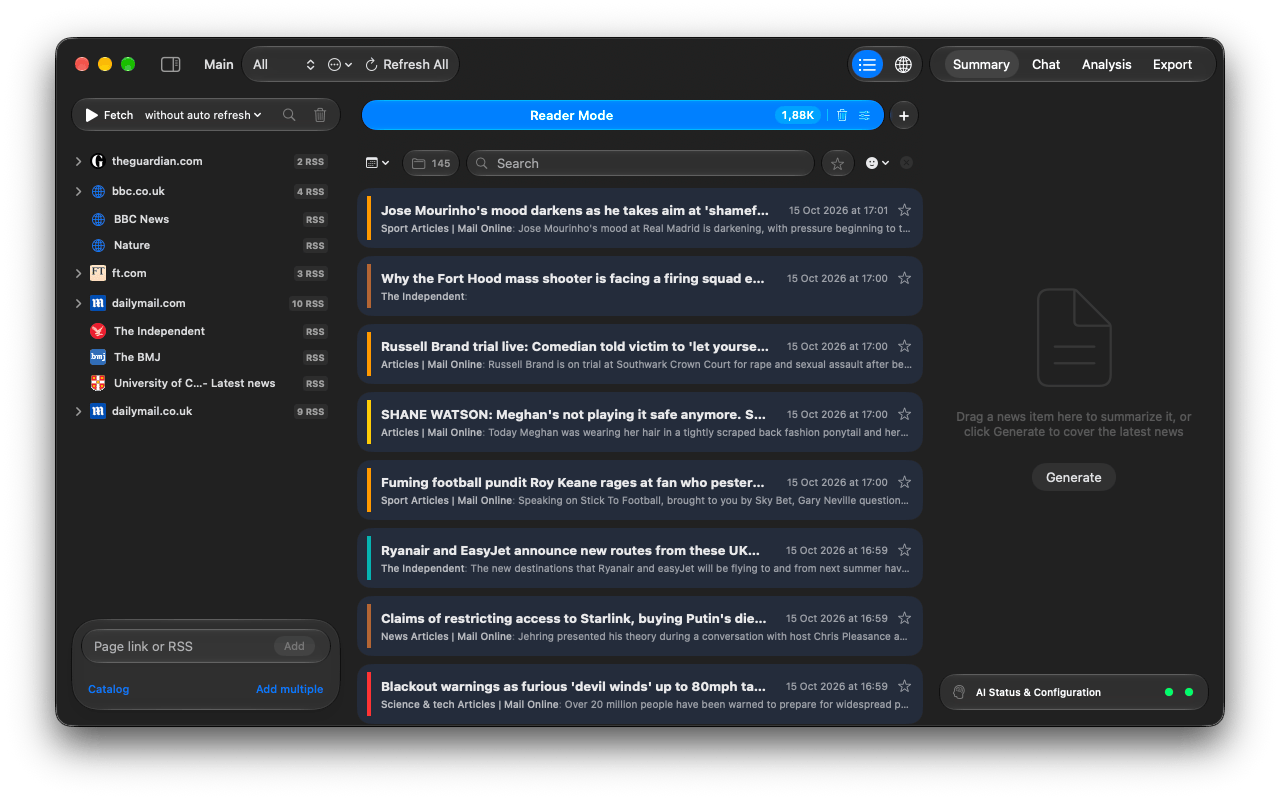Switch to the Analysis tab
1280x800 pixels.
tap(1106, 64)
